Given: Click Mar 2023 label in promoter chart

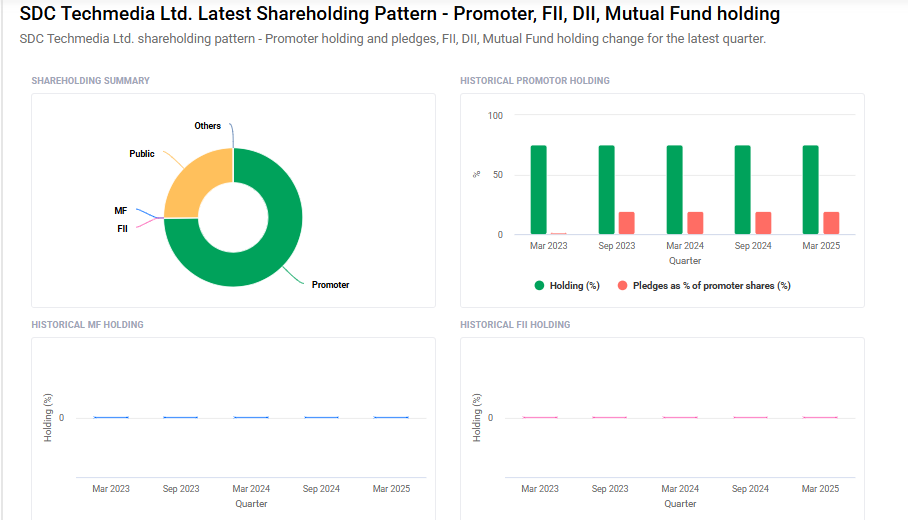Looking at the screenshot, I should pos(548,246).
